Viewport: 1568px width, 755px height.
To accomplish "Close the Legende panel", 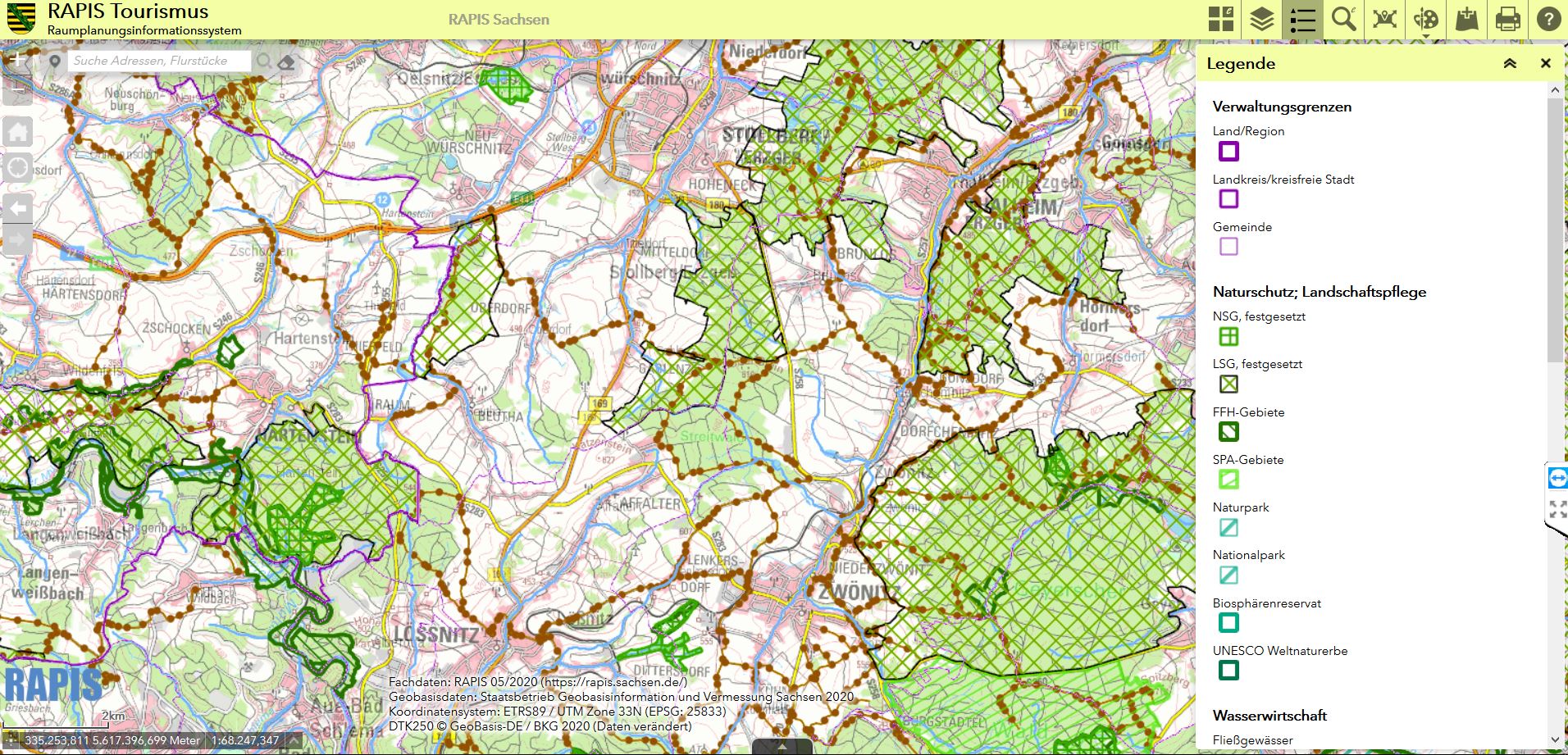I will (x=1546, y=63).
